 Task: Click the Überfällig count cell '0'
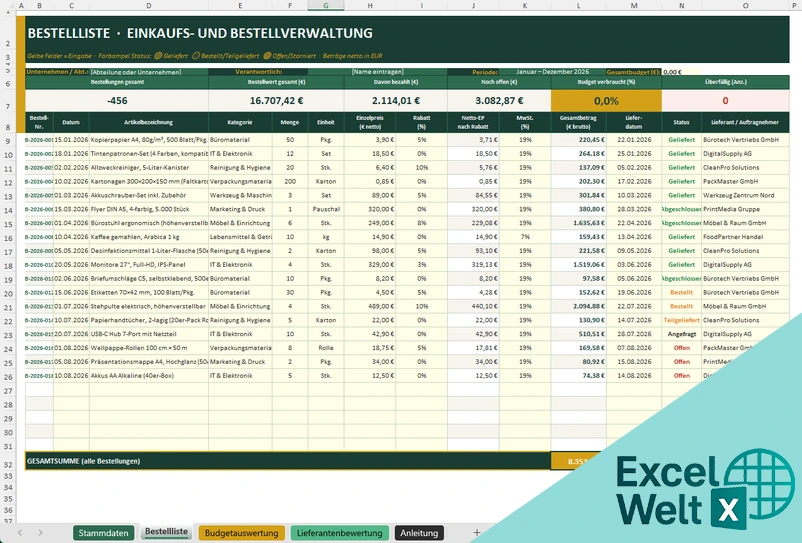(x=725, y=101)
